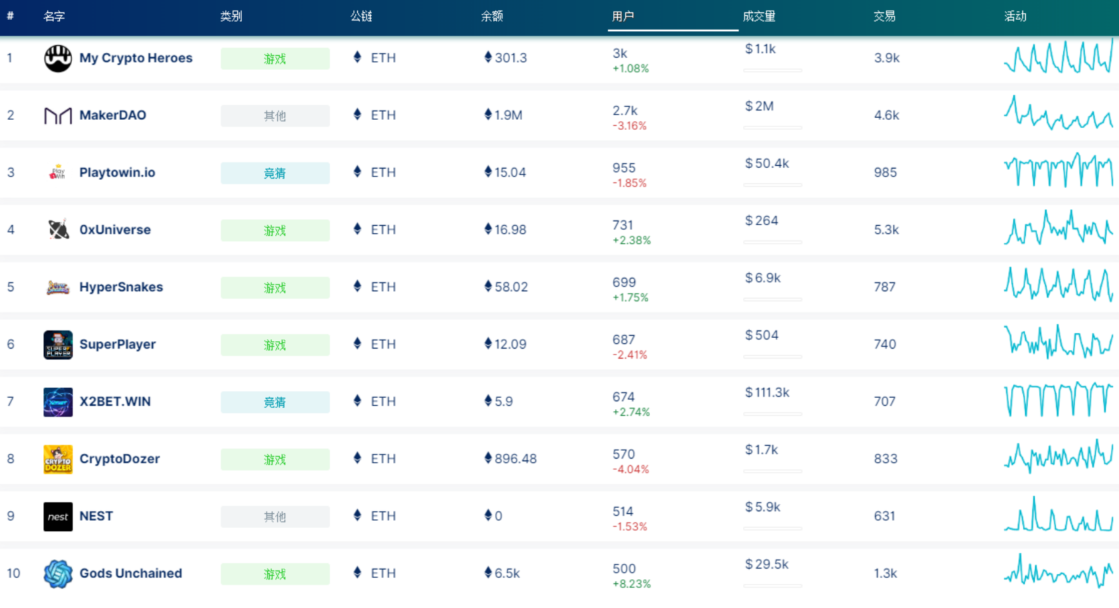The height and width of the screenshot is (608, 1119).
Task: Sort by the 类别 column header
Action: pyautogui.click(x=231, y=16)
